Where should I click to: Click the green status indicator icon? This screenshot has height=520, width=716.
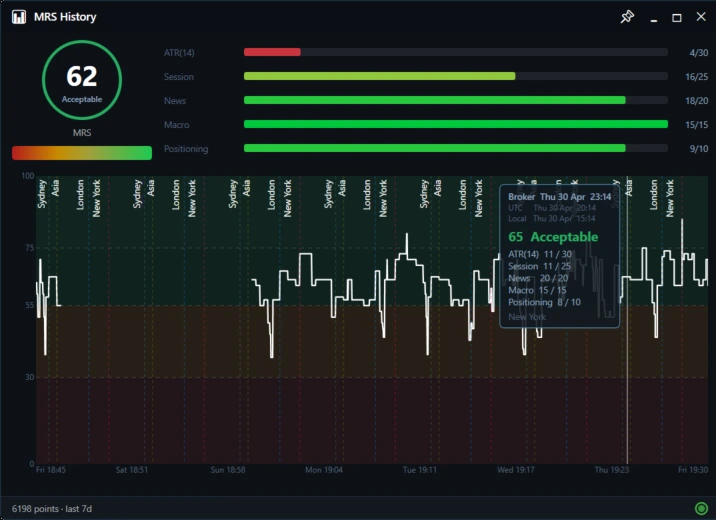tap(701, 508)
